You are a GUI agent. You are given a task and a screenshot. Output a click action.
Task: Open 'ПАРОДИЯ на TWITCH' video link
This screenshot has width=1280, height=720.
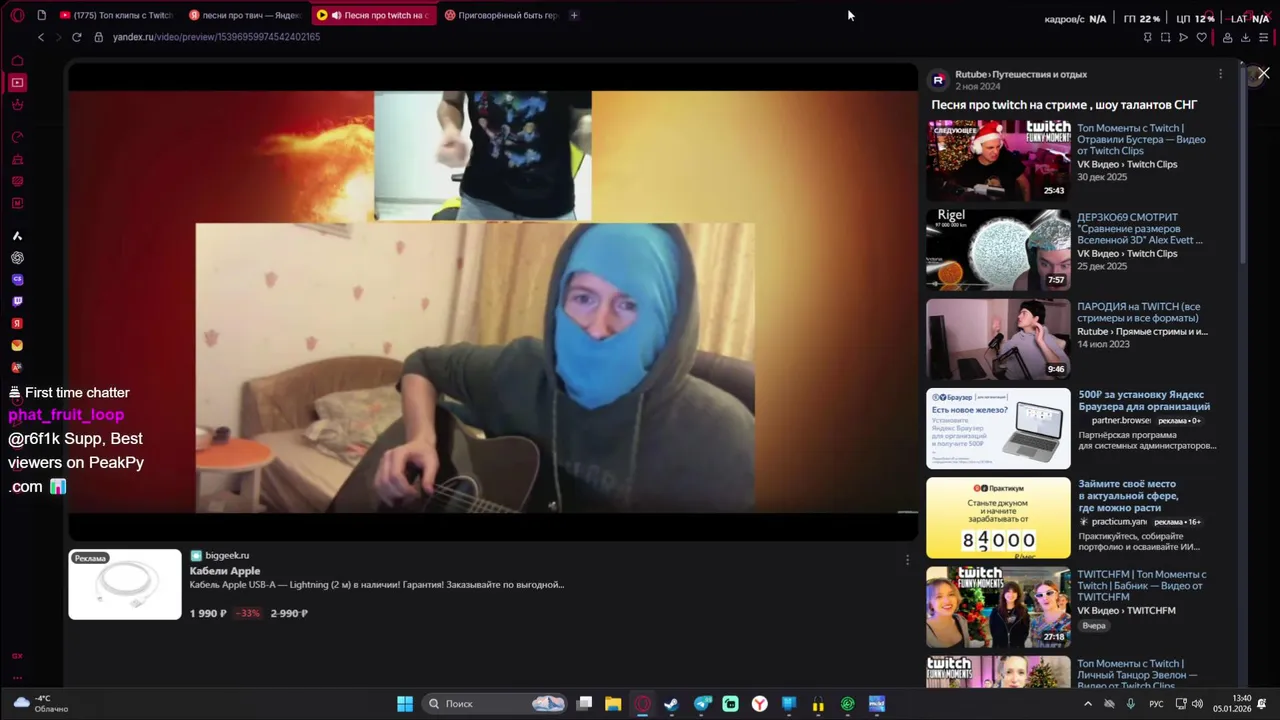coord(1138,312)
